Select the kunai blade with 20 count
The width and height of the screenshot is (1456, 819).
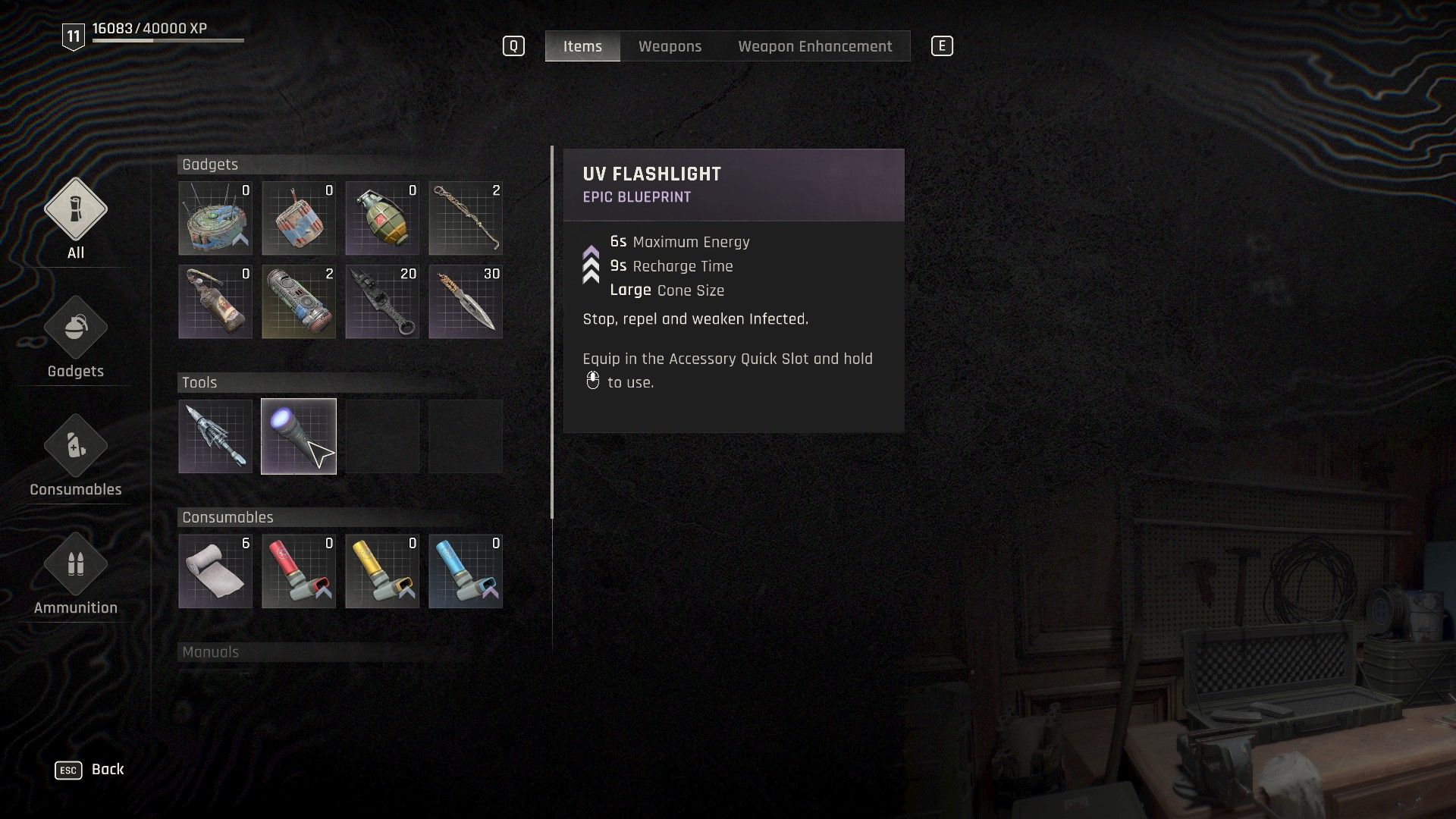coord(382,301)
